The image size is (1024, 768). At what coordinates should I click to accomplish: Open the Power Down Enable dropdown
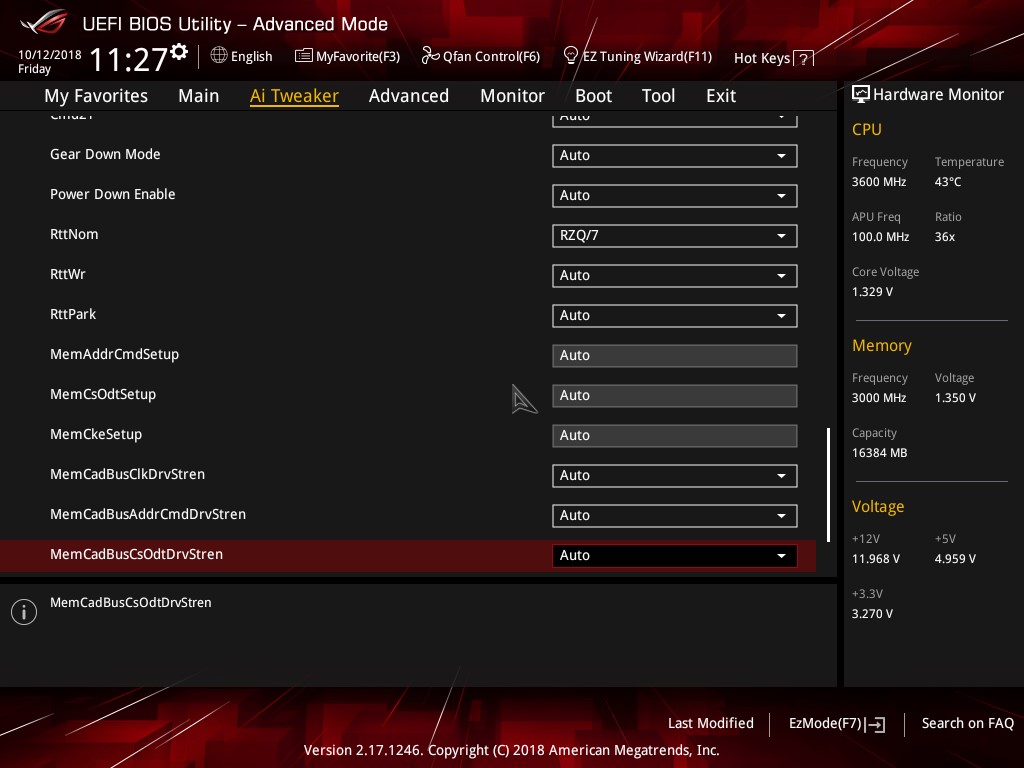coord(675,195)
